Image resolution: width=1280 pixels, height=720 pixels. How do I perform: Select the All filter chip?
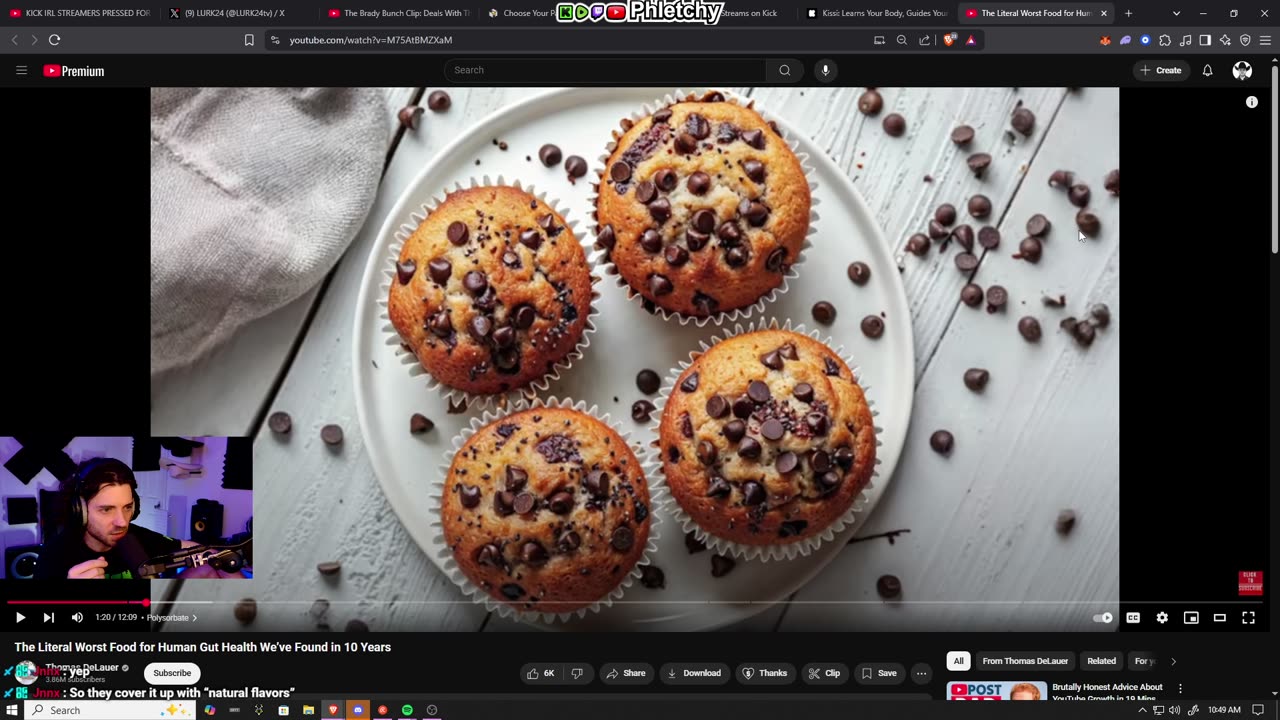tap(958, 661)
